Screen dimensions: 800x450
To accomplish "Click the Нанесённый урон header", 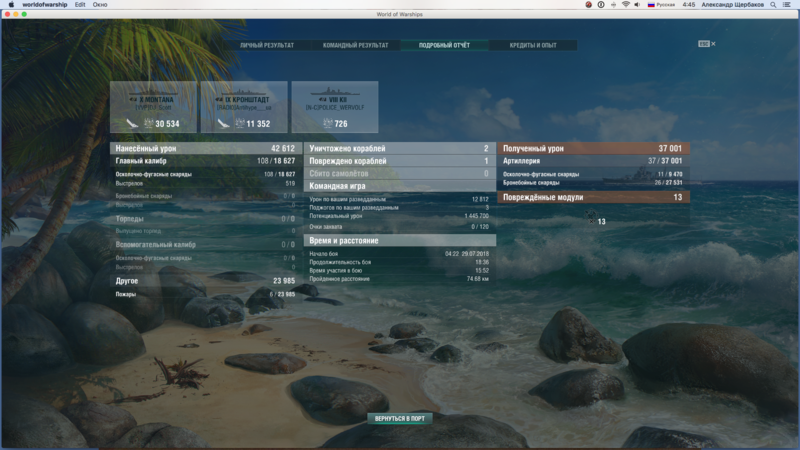I will pos(206,148).
